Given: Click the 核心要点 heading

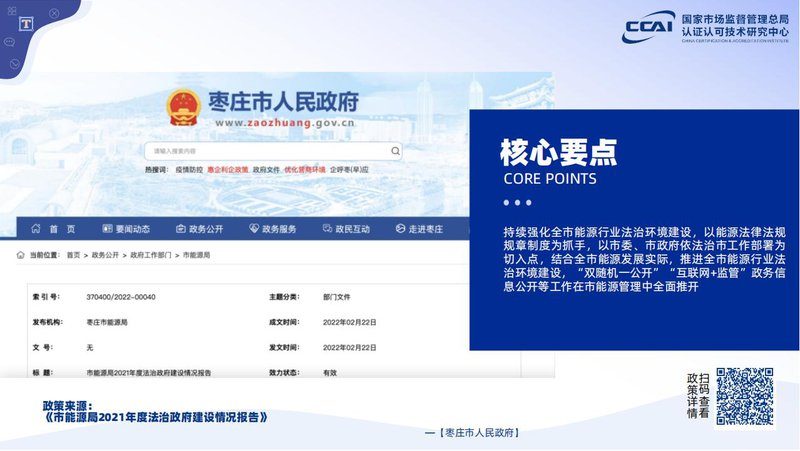Looking at the screenshot, I should 559,153.
